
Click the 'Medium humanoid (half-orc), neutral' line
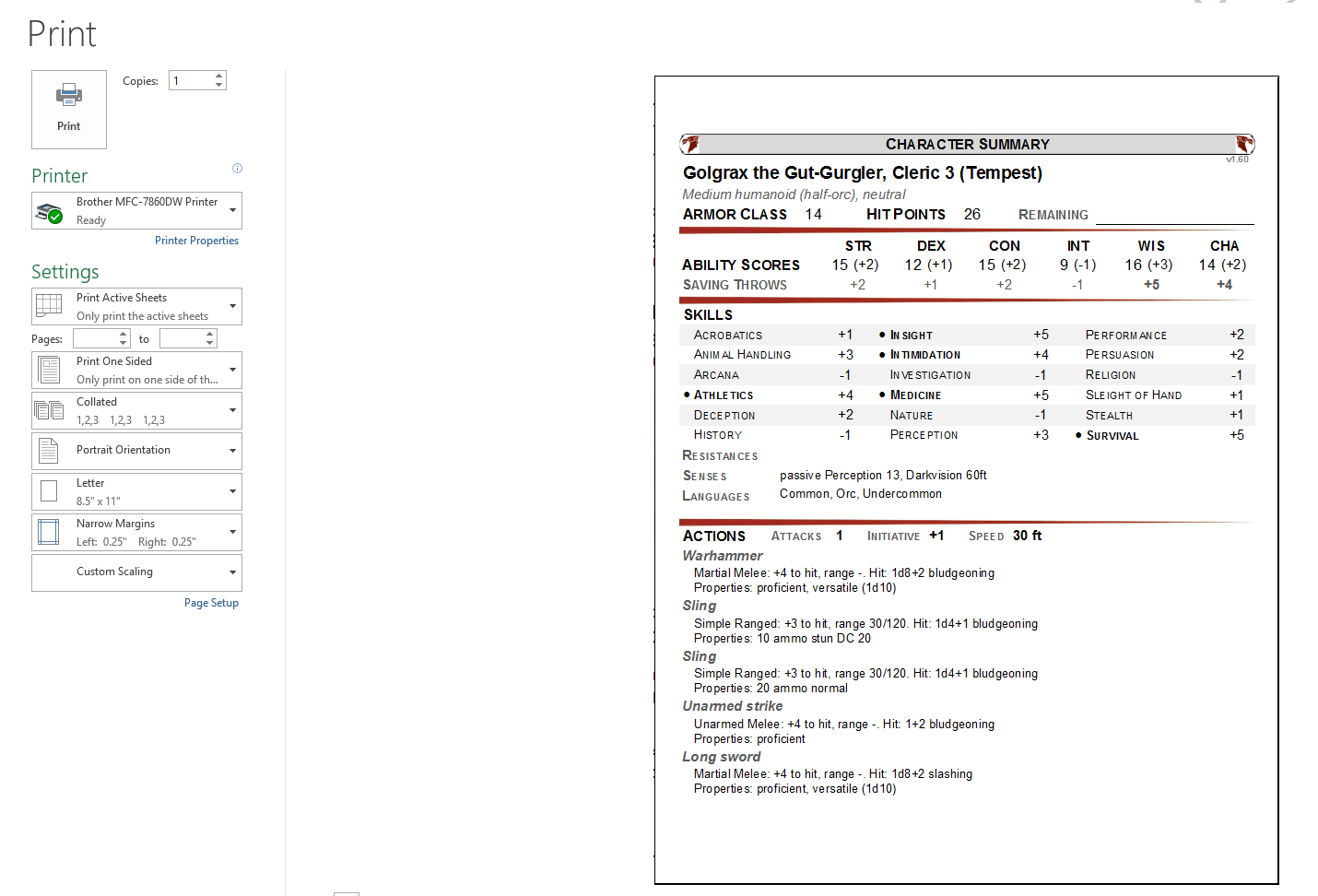coord(794,195)
